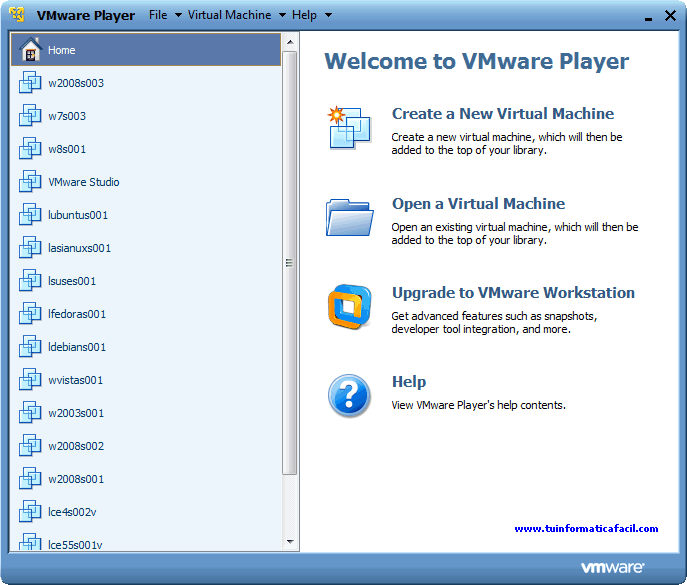
Task: Select the w8s001 virtual machine
Action: tap(145, 149)
